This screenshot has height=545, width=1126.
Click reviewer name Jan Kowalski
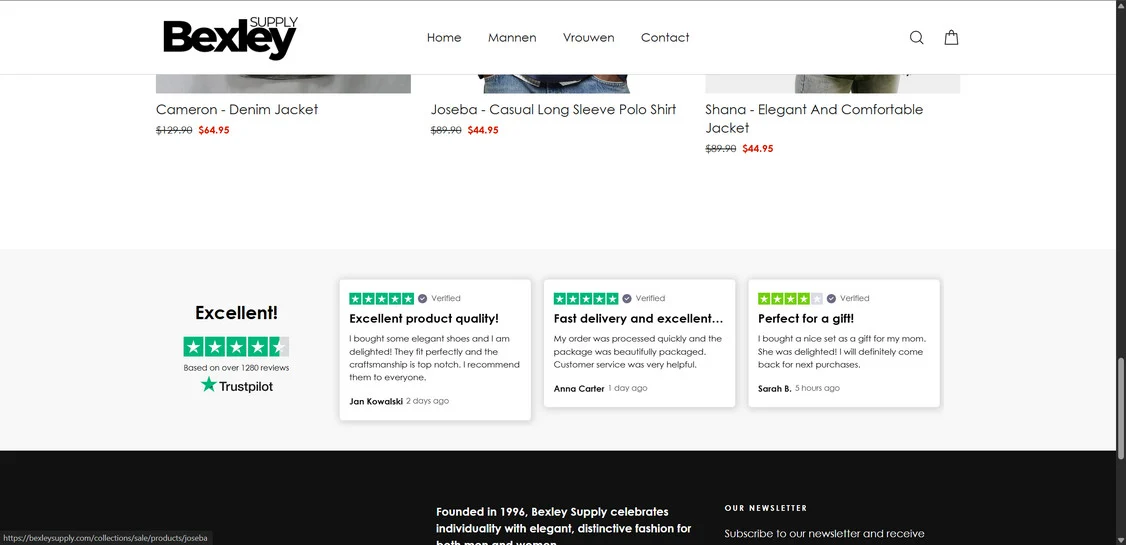coord(376,401)
